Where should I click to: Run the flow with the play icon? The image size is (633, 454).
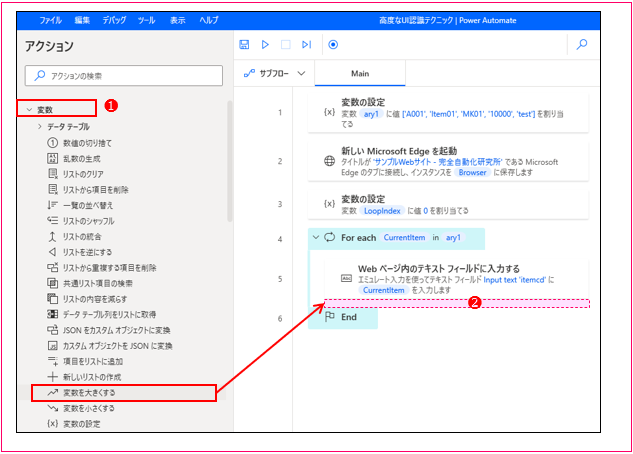coord(265,44)
